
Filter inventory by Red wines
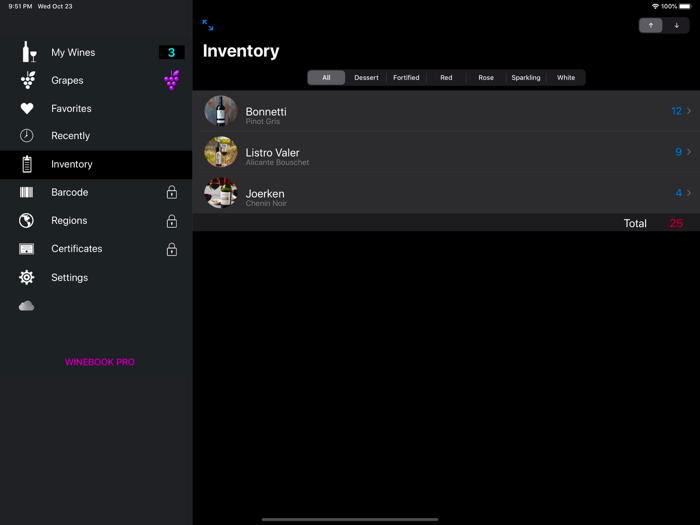(x=446, y=78)
